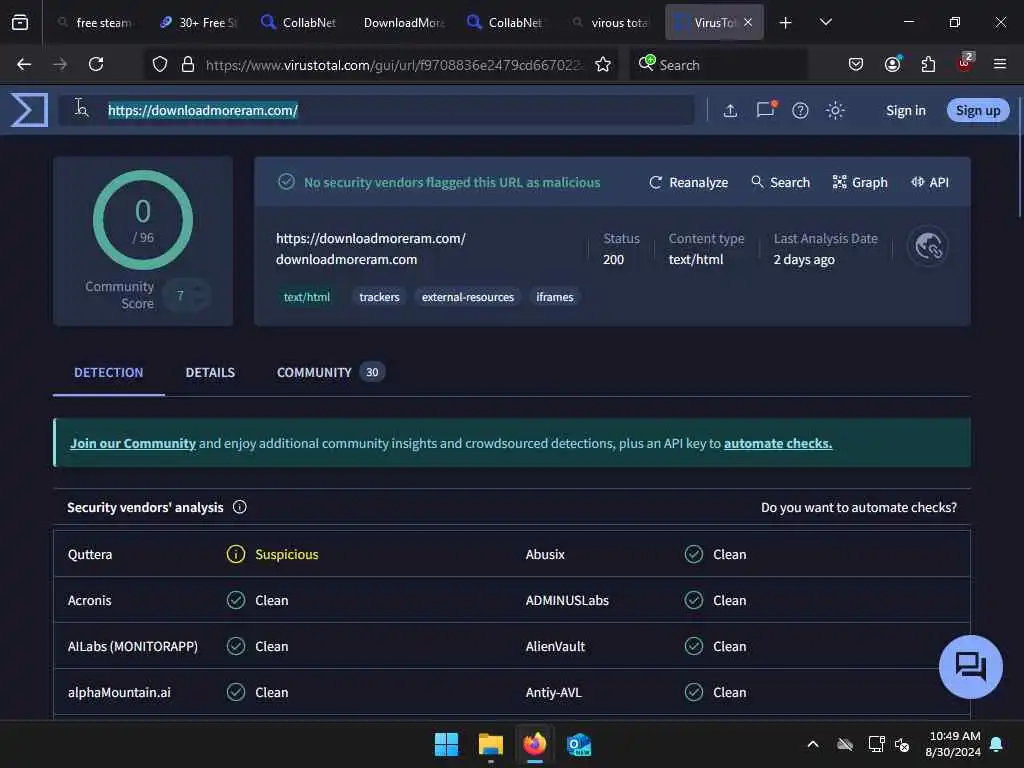Click the Firefox address bar URL
Viewport: 1024px width, 768px height.
tap(394, 65)
